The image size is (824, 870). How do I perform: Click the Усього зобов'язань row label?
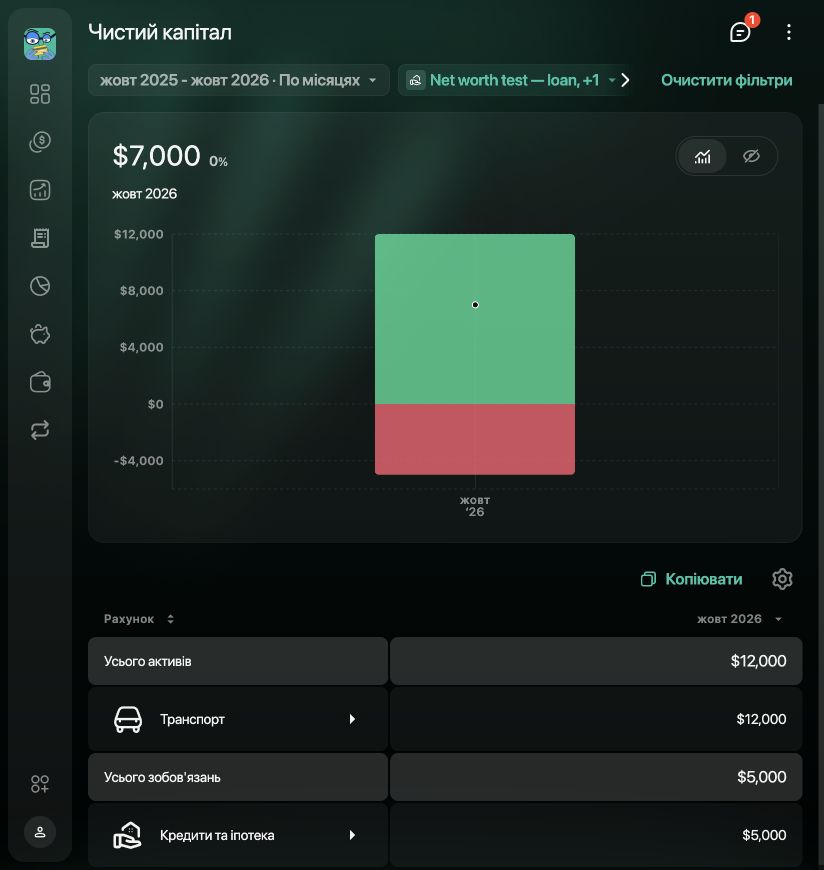click(x=162, y=777)
